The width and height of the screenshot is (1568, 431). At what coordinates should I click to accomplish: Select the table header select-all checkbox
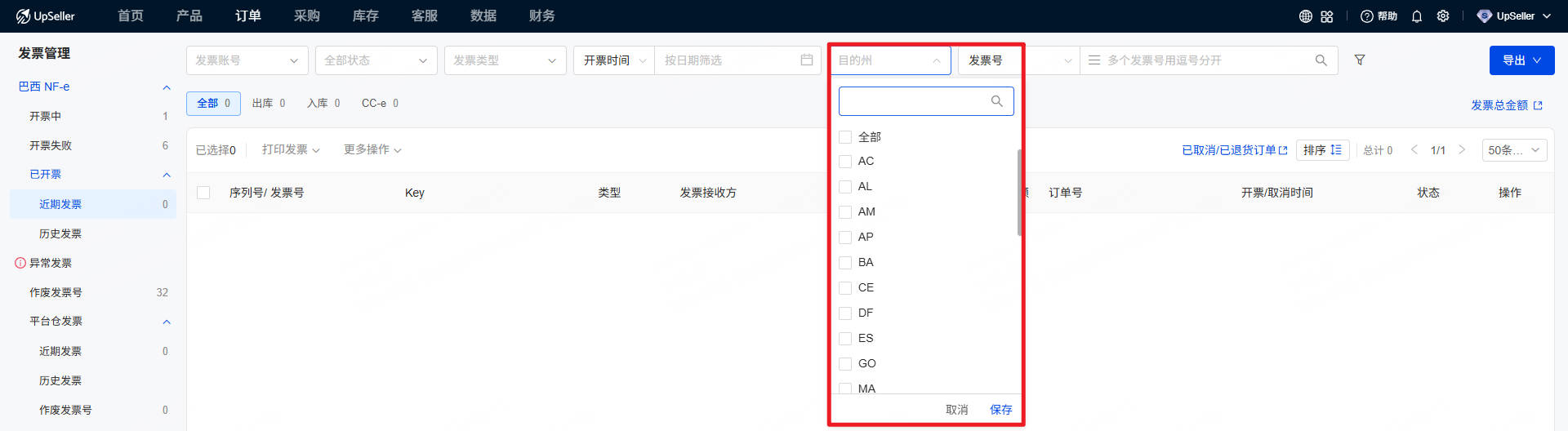(x=203, y=193)
